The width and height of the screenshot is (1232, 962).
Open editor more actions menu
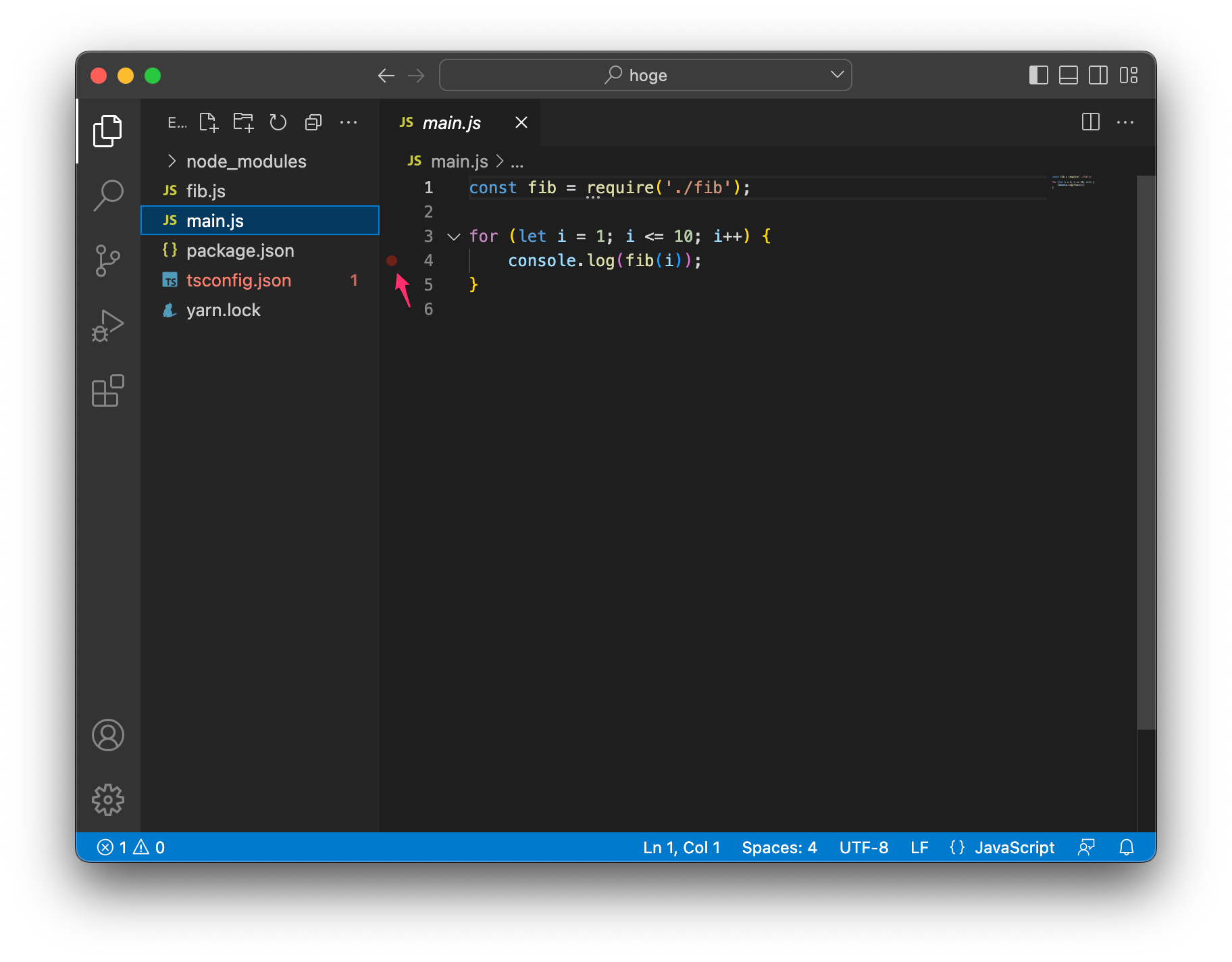(x=1125, y=122)
